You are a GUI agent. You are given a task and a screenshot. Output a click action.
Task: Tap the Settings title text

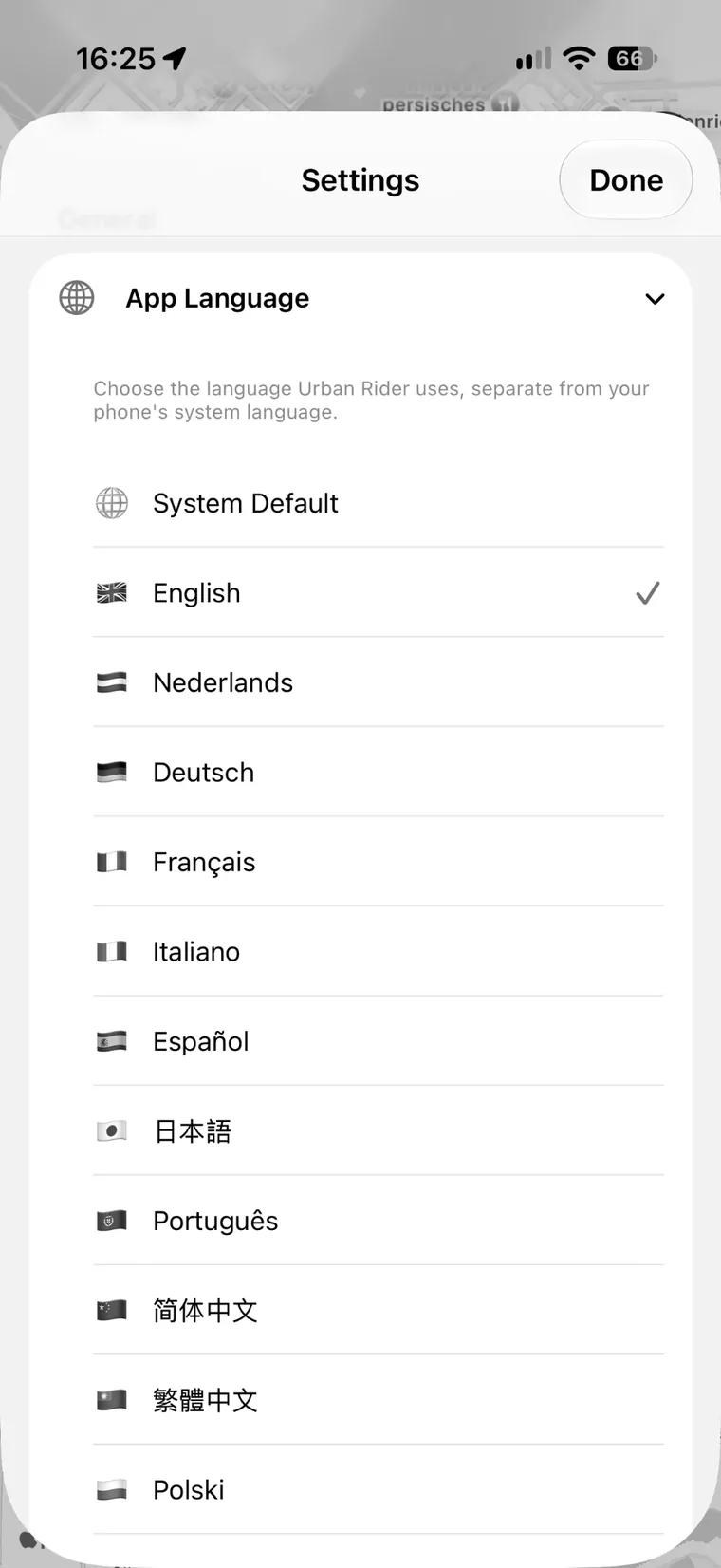[x=360, y=180]
